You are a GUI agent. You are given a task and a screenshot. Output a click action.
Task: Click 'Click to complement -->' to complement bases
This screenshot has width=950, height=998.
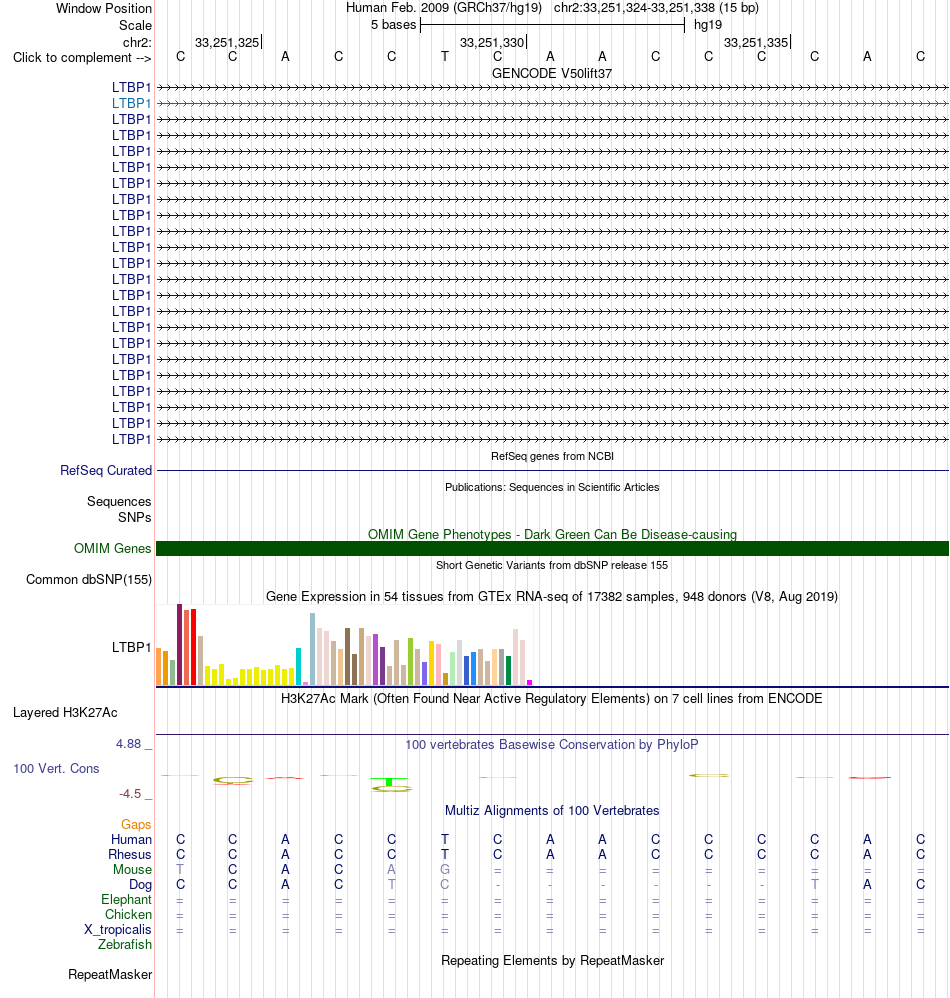[82, 58]
